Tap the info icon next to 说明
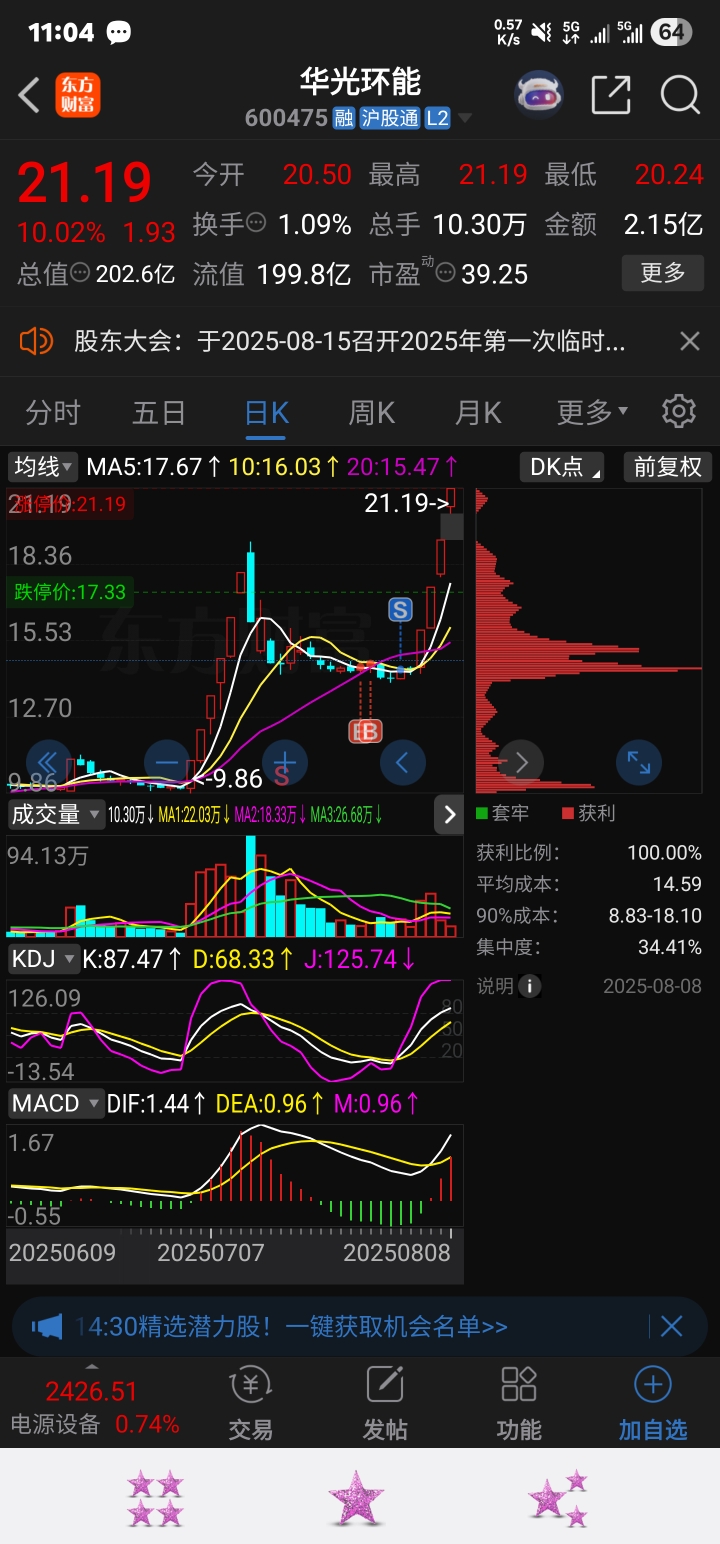720x1544 pixels. pyautogui.click(x=529, y=986)
